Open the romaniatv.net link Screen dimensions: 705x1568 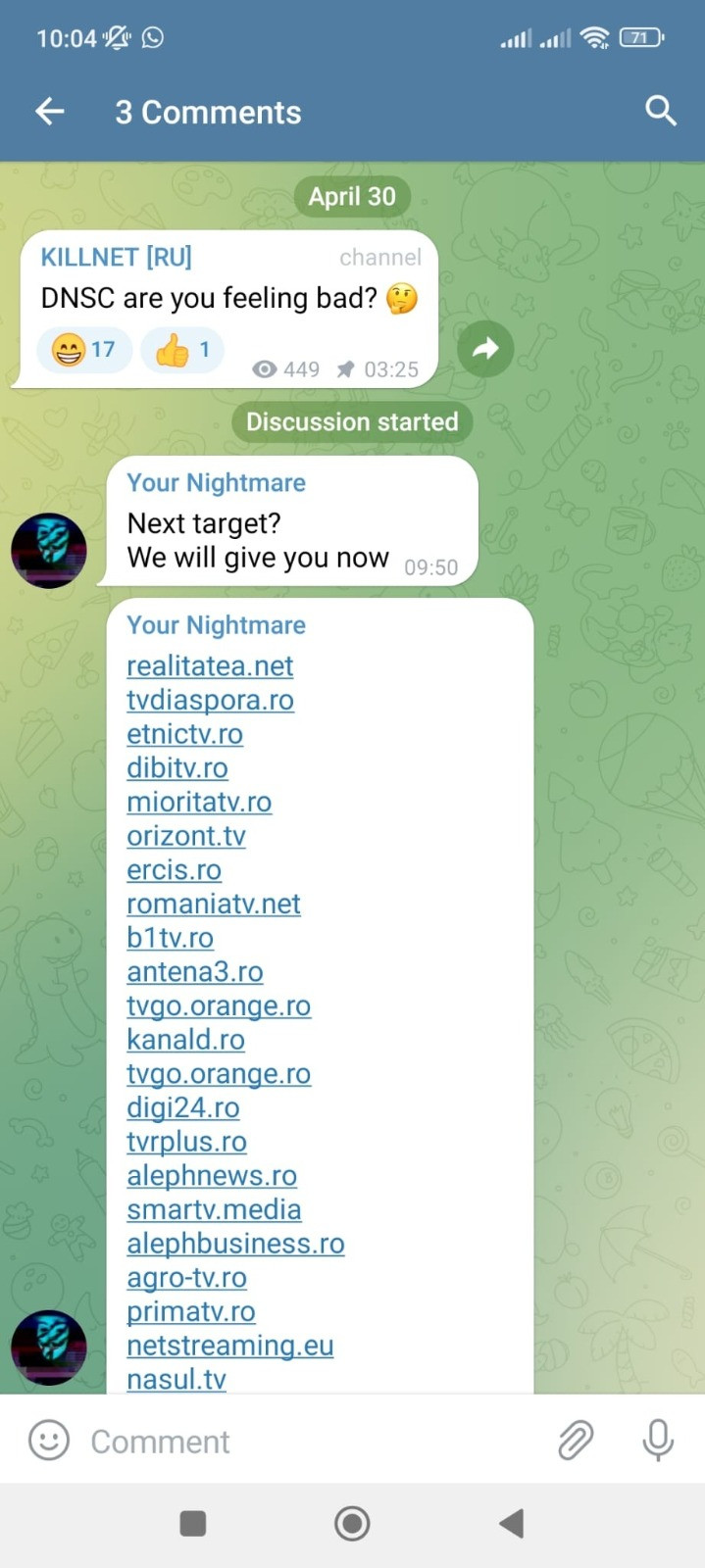214,904
